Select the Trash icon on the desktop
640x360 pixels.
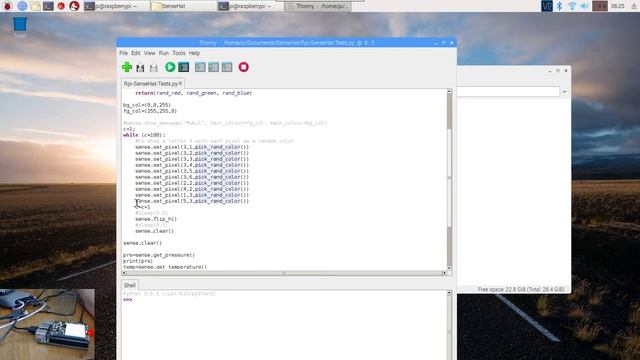20,27
